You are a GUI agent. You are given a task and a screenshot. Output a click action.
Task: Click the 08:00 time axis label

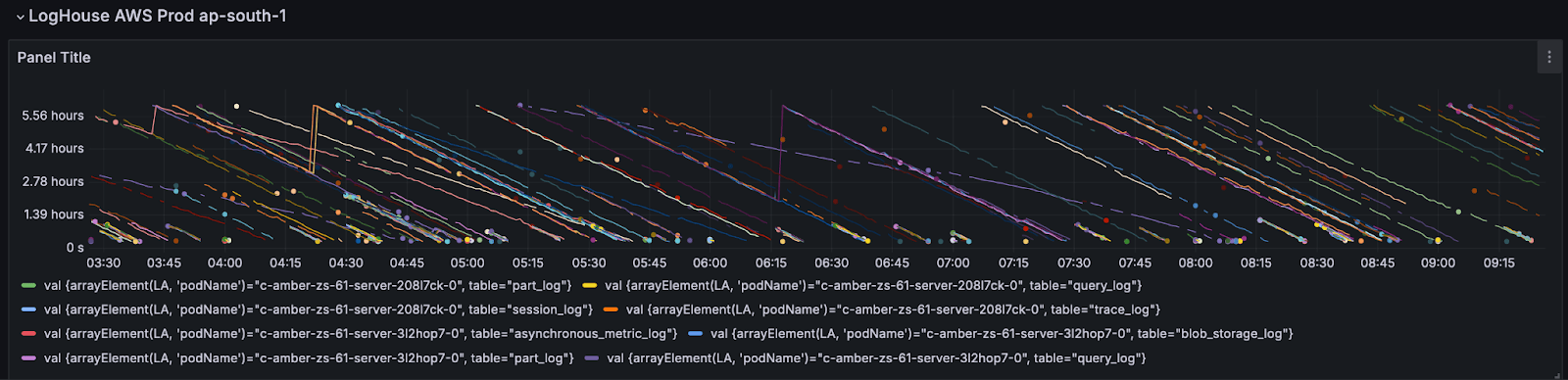[1196, 263]
